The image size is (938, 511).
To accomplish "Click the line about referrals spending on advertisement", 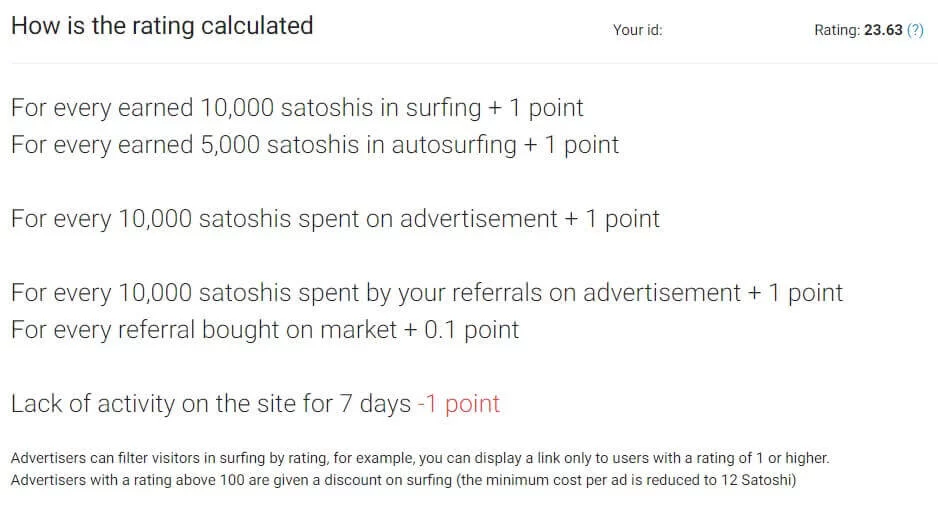I will 427,293.
